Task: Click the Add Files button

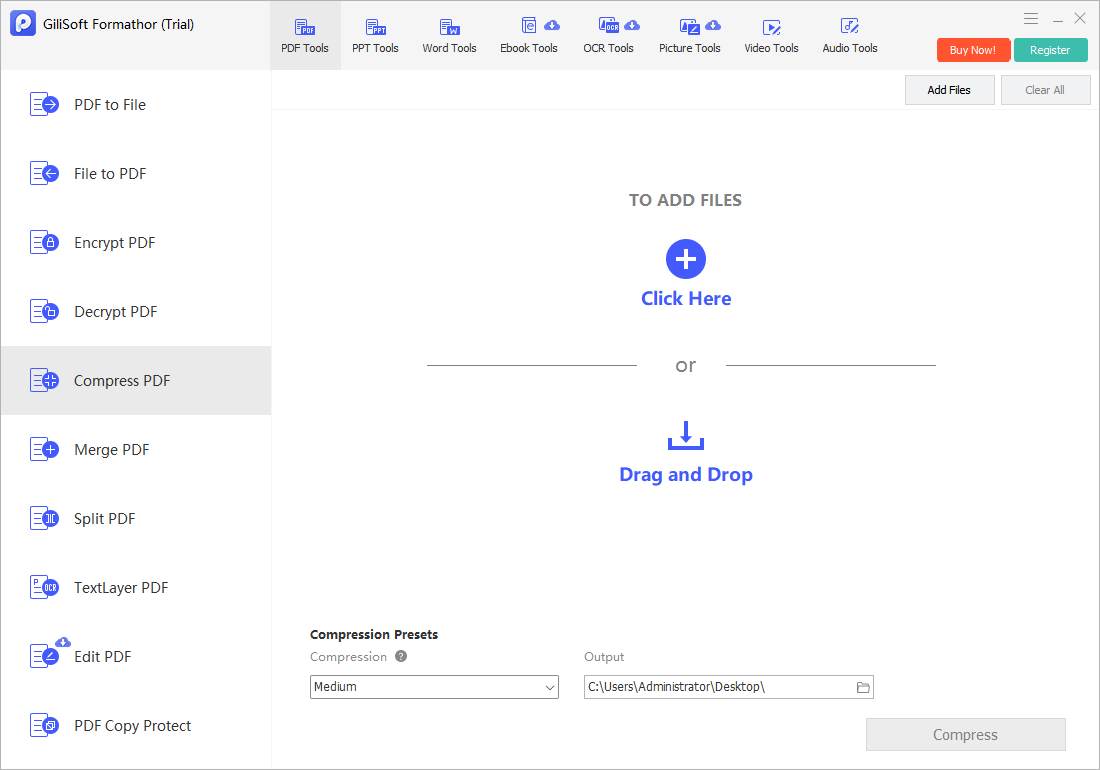Action: point(949,90)
